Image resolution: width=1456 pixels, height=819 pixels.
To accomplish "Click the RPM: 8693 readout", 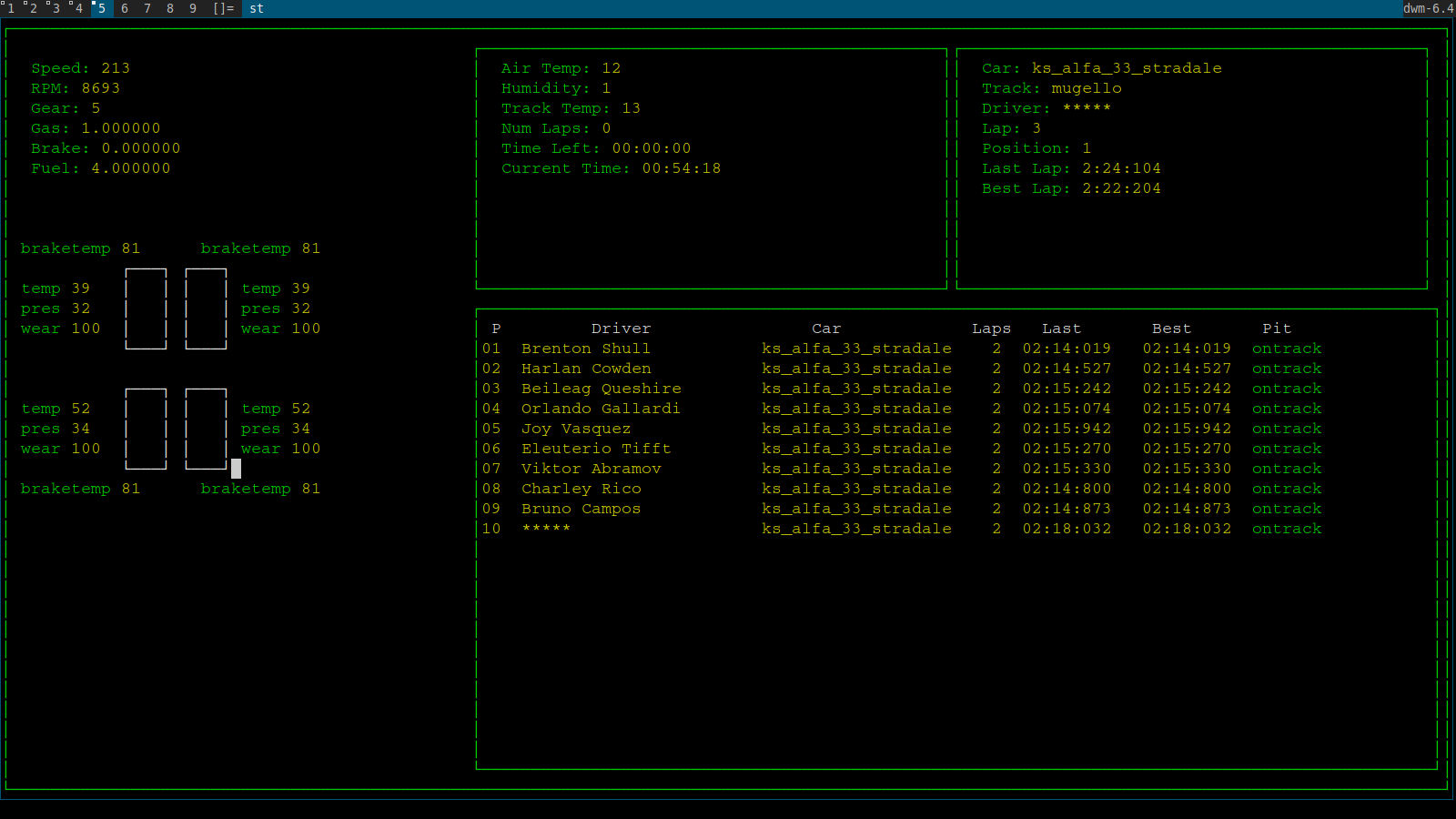I will [x=76, y=88].
